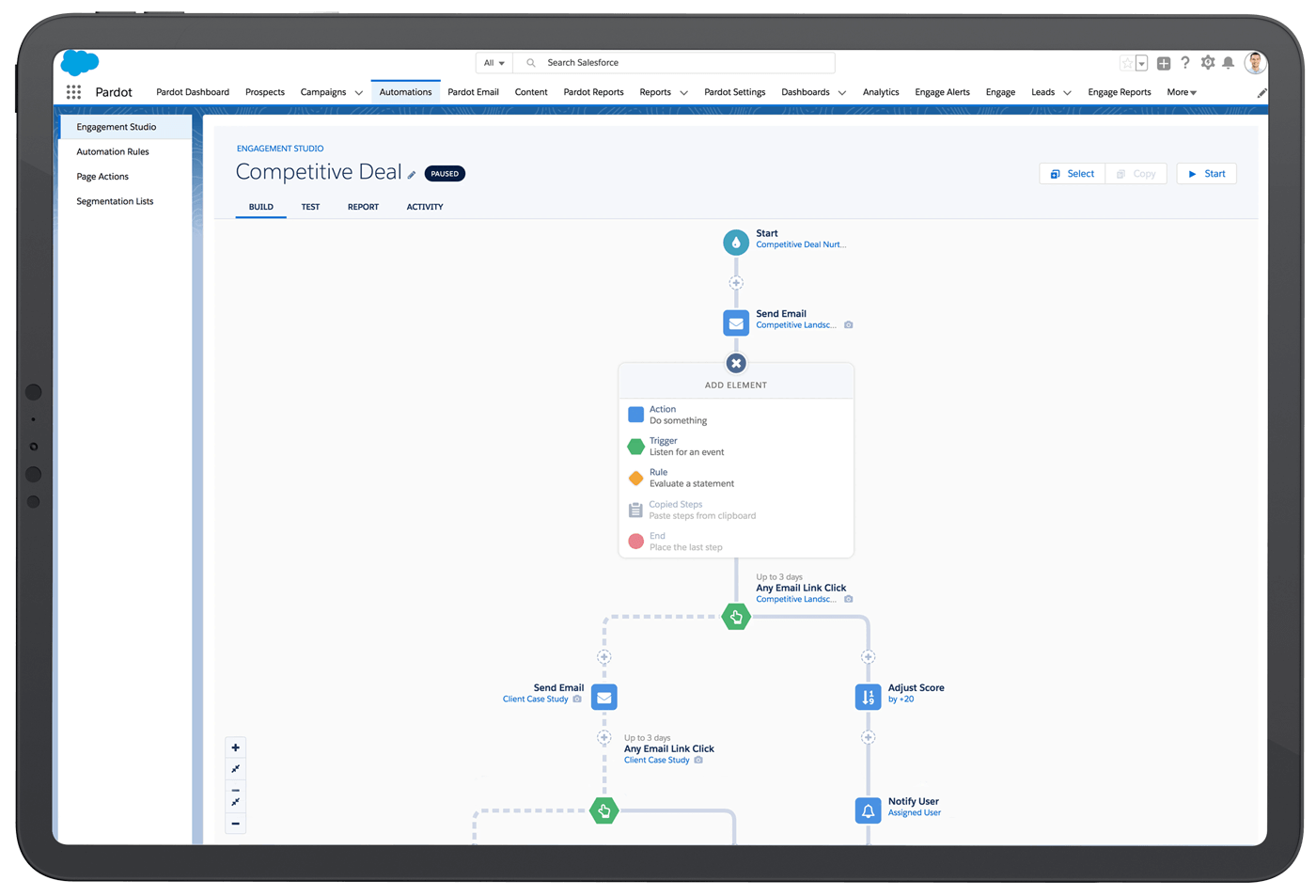This screenshot has width=1316, height=896.
Task: Open the Automations nav tab
Action: point(405,92)
